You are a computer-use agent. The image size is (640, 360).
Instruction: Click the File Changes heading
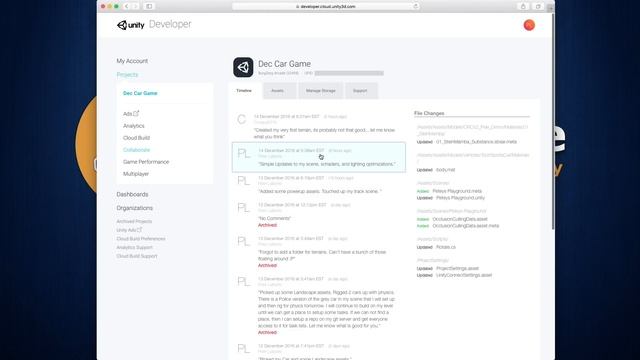click(429, 113)
